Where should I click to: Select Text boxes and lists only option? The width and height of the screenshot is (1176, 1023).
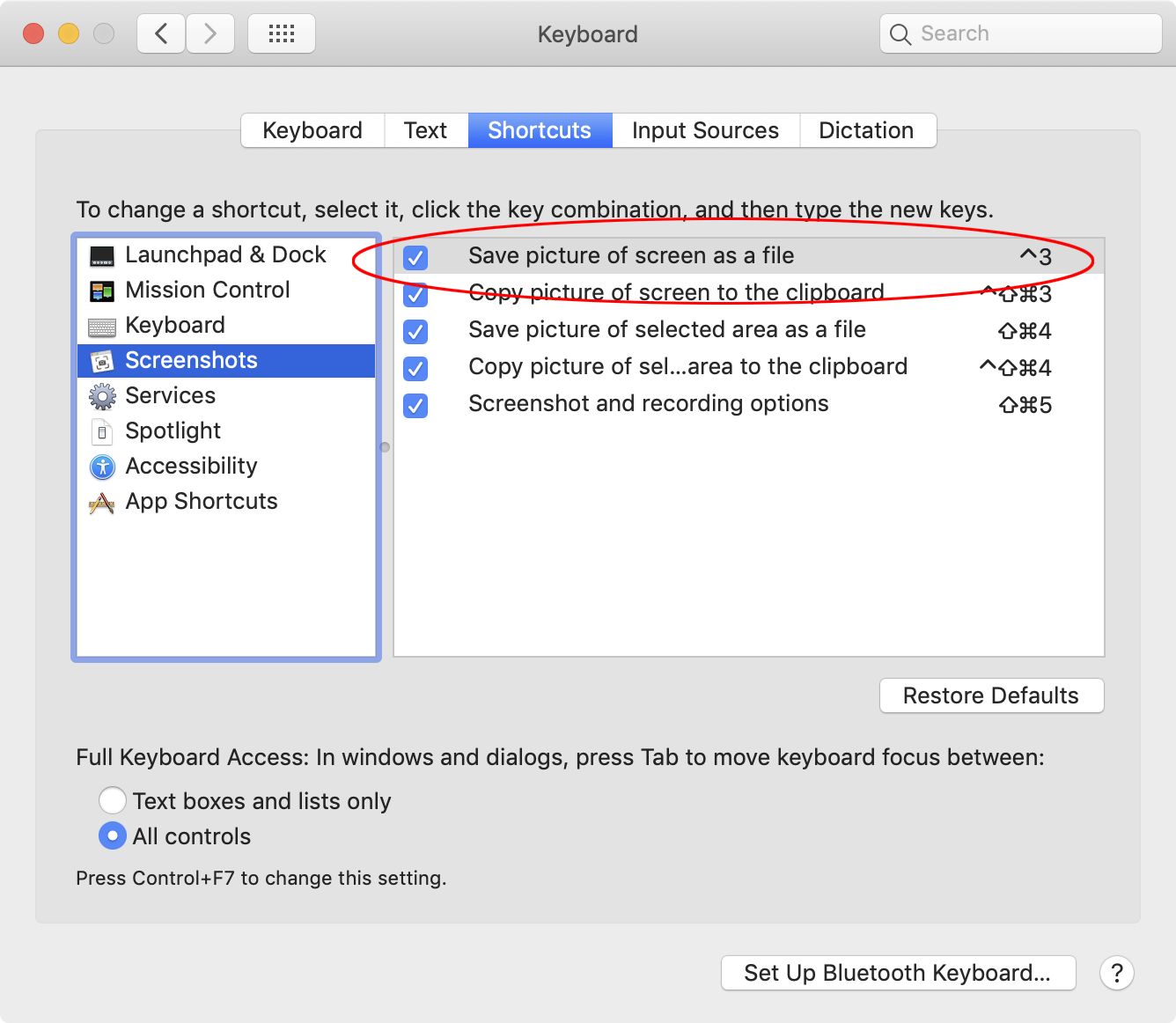(x=113, y=800)
